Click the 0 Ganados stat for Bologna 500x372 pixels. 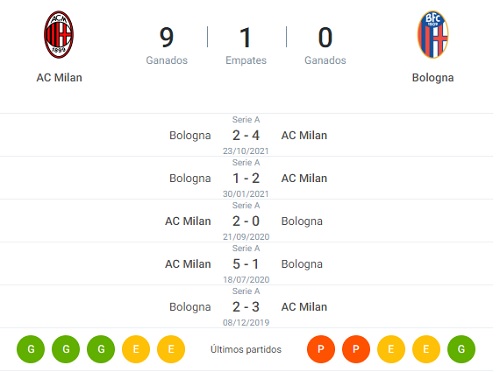click(x=325, y=45)
